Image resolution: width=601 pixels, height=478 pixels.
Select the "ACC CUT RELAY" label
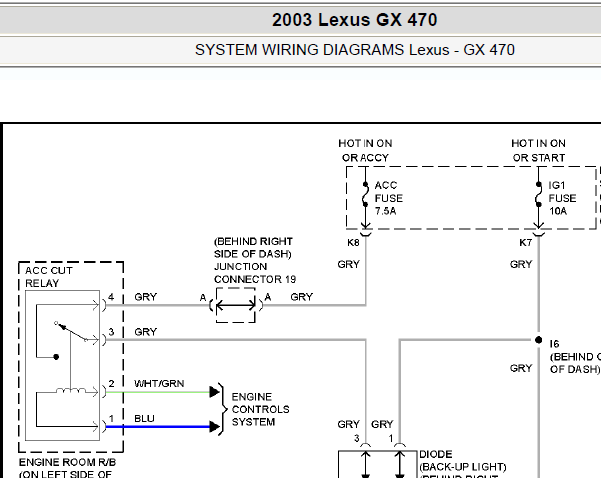tap(49, 277)
